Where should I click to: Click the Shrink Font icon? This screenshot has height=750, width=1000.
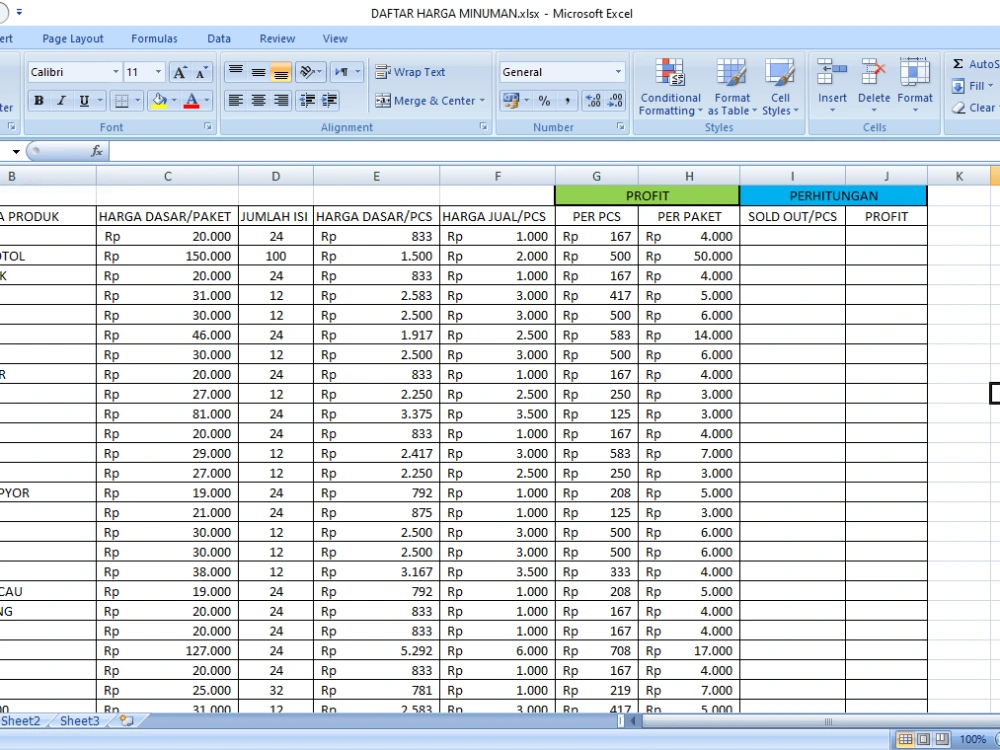tap(201, 72)
